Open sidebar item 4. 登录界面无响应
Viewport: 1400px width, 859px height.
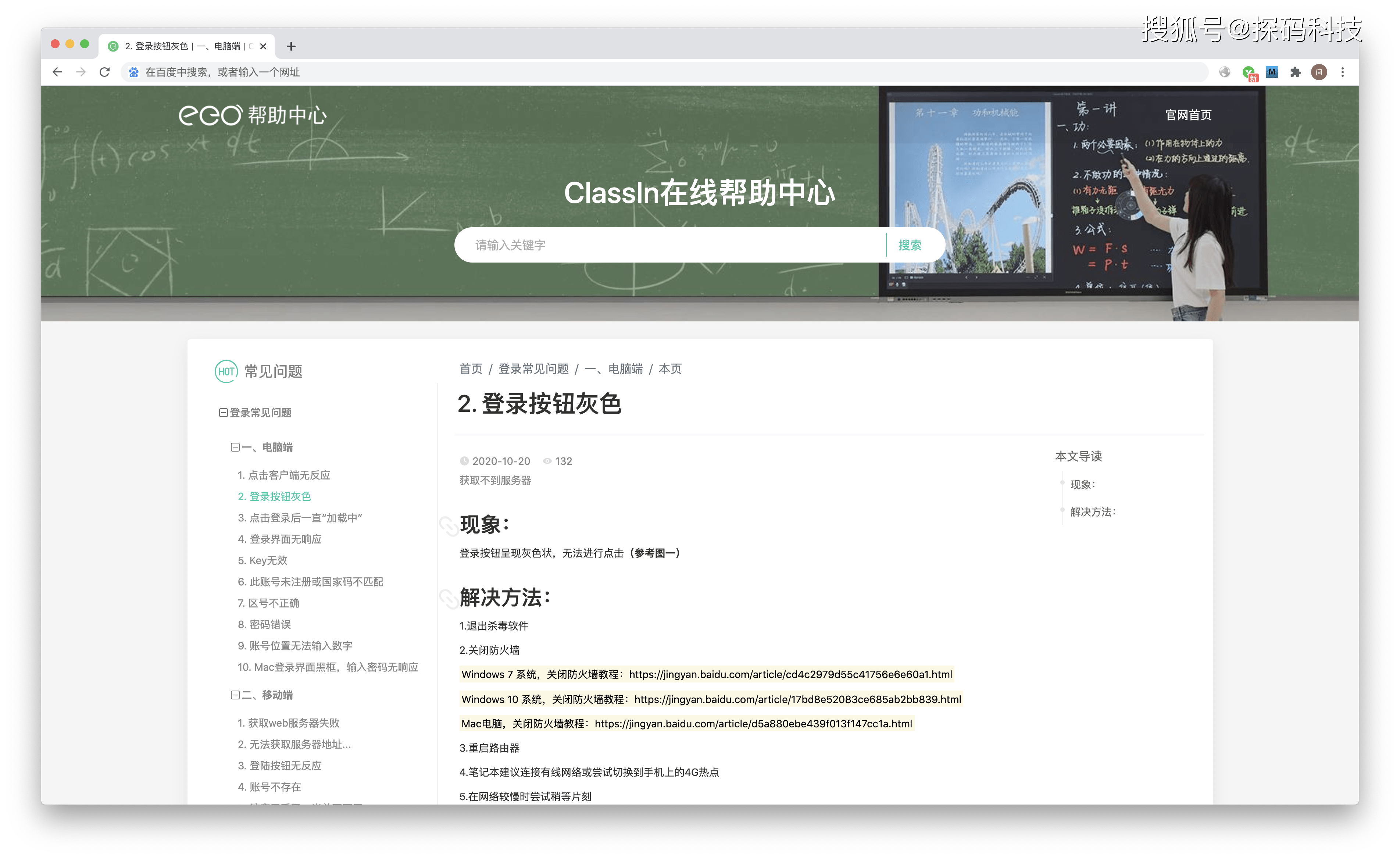(x=279, y=539)
